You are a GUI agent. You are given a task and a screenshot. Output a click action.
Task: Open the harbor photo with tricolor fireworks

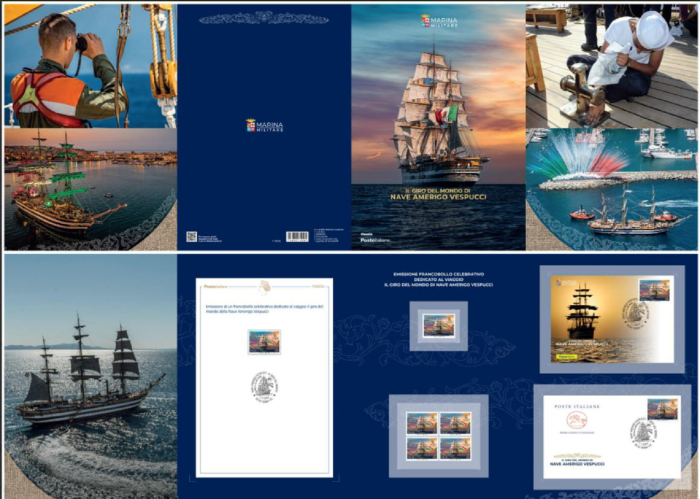[611, 189]
